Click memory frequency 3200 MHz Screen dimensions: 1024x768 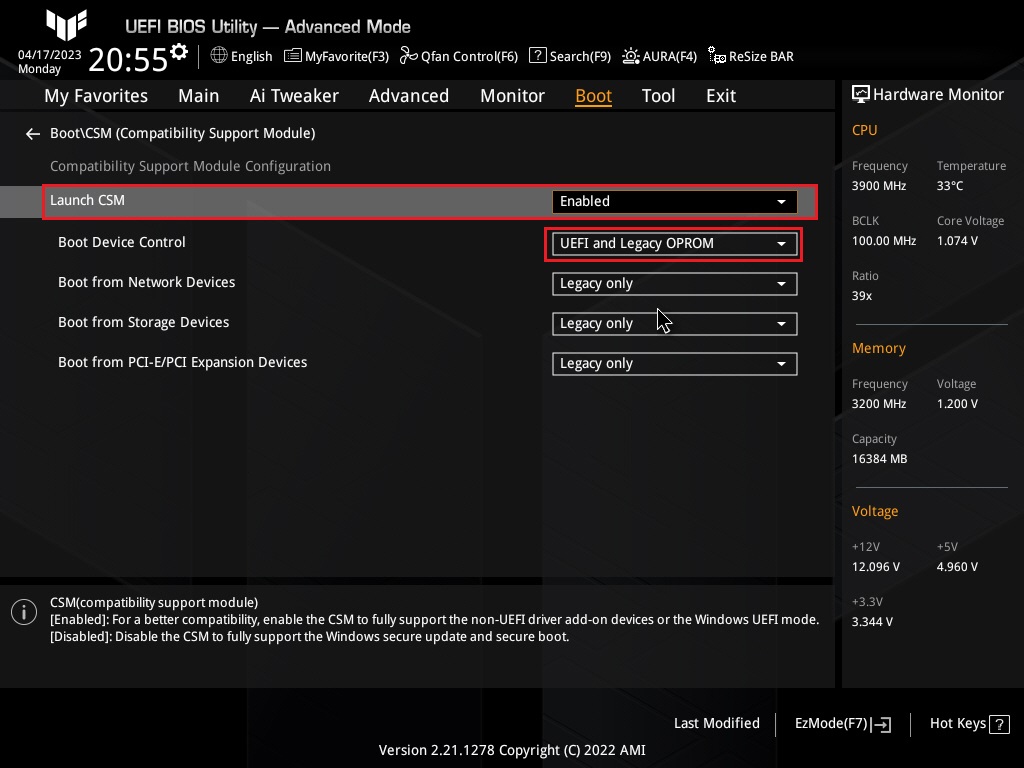coord(878,404)
